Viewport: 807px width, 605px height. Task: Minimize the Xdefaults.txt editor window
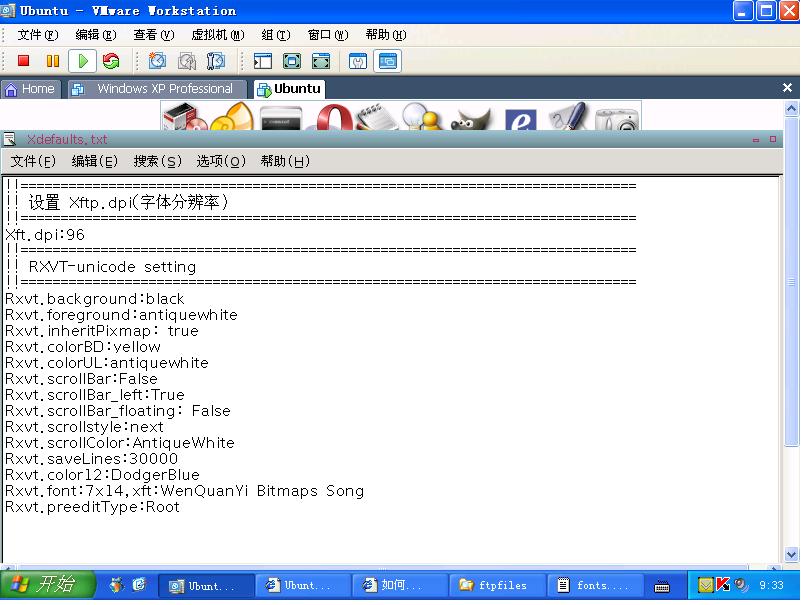(x=756, y=140)
